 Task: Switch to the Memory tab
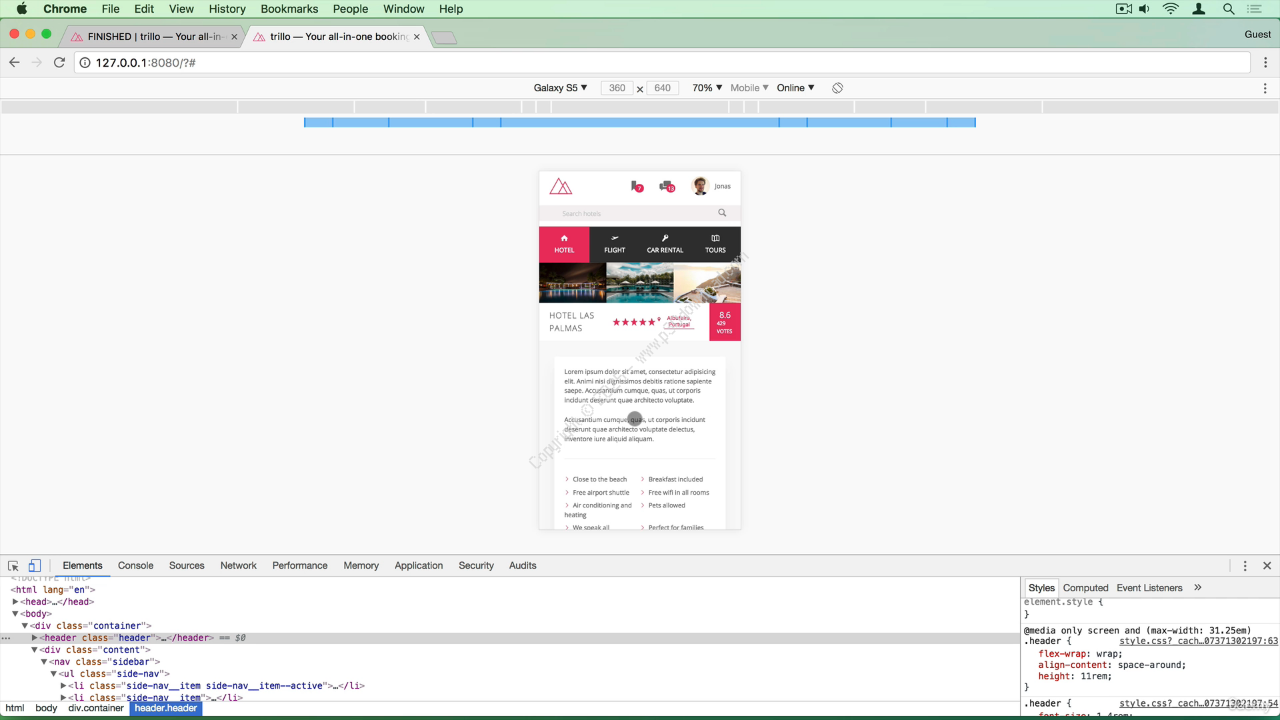click(361, 566)
